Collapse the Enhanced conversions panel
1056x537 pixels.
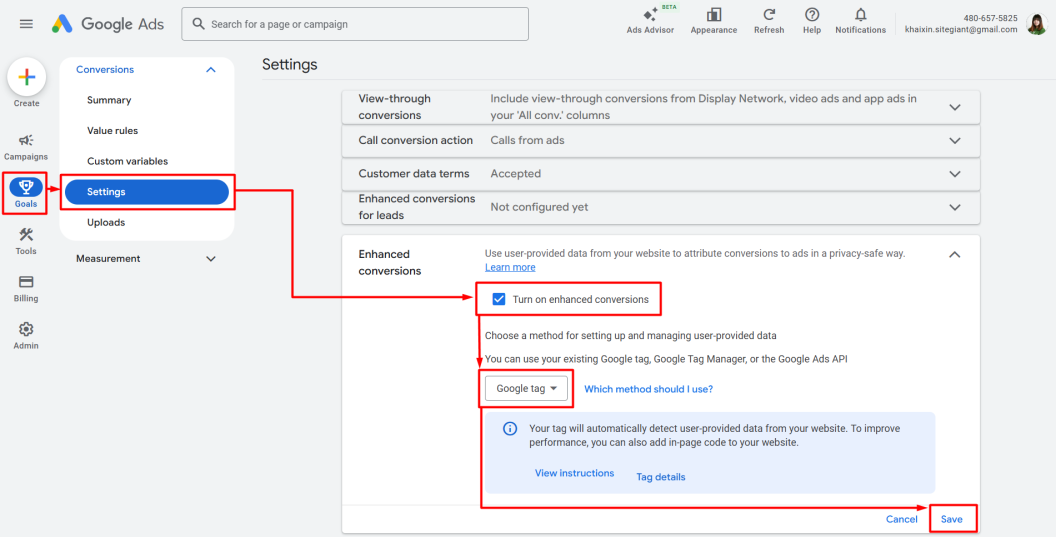click(x=954, y=255)
